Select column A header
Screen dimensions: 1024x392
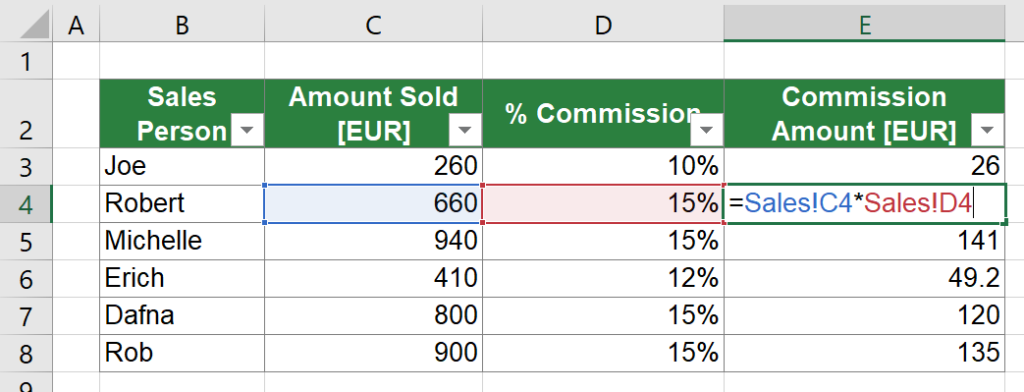point(76,25)
